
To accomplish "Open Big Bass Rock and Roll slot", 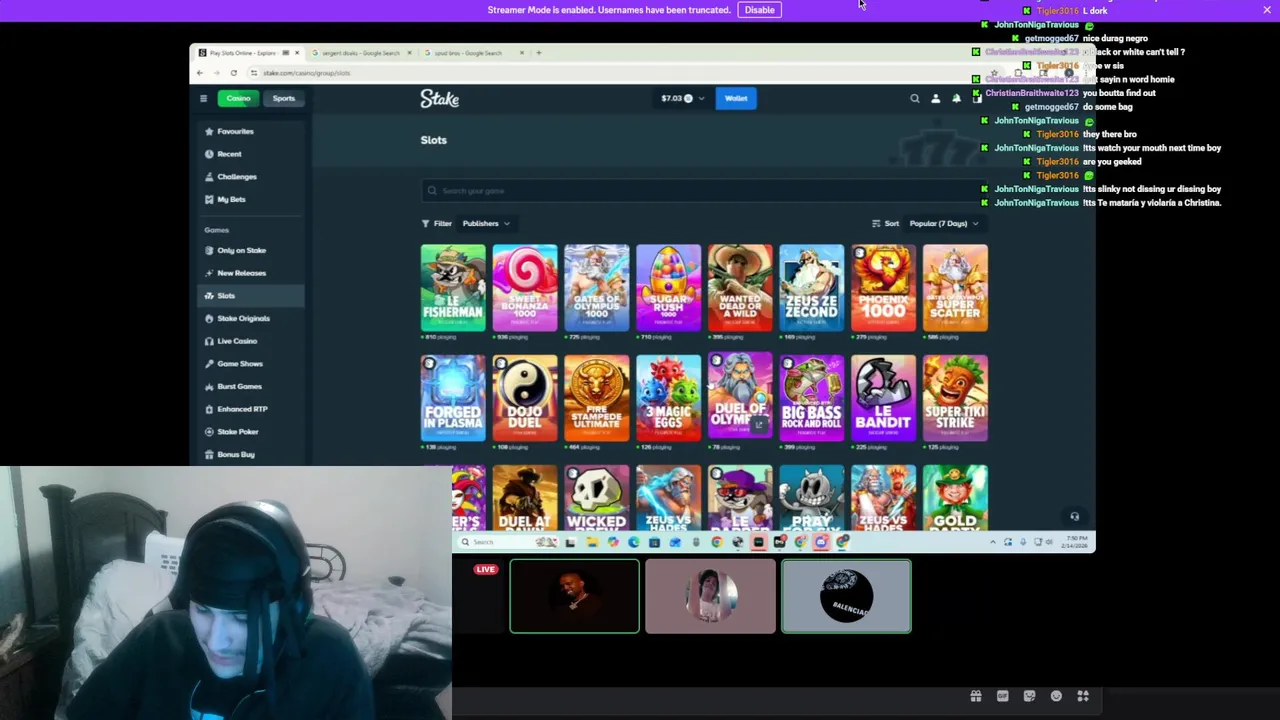I will click(x=812, y=397).
